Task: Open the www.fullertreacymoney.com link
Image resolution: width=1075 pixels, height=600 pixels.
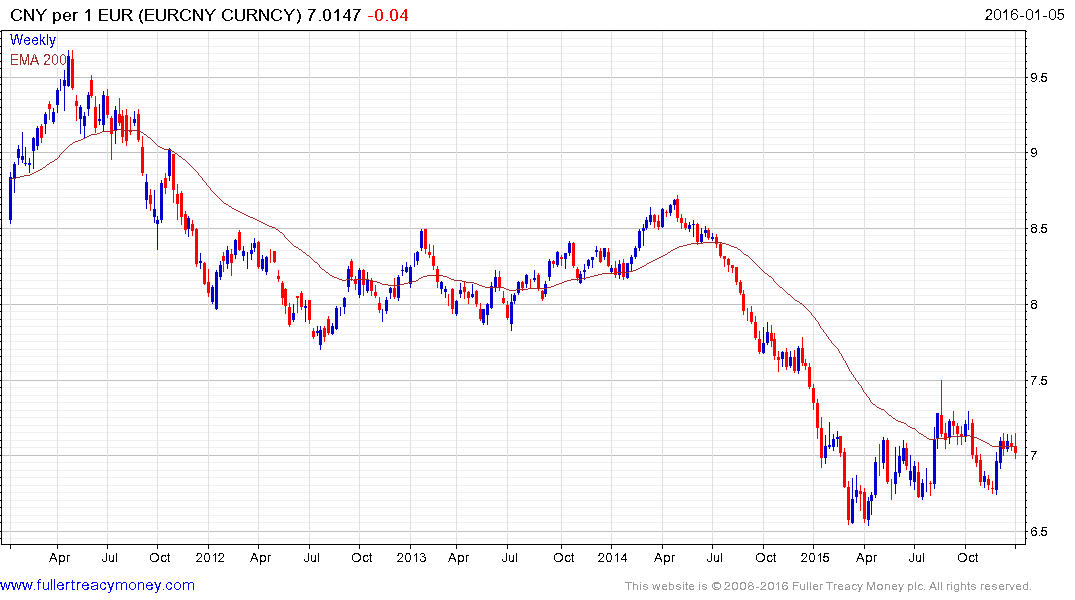Action: click(97, 586)
